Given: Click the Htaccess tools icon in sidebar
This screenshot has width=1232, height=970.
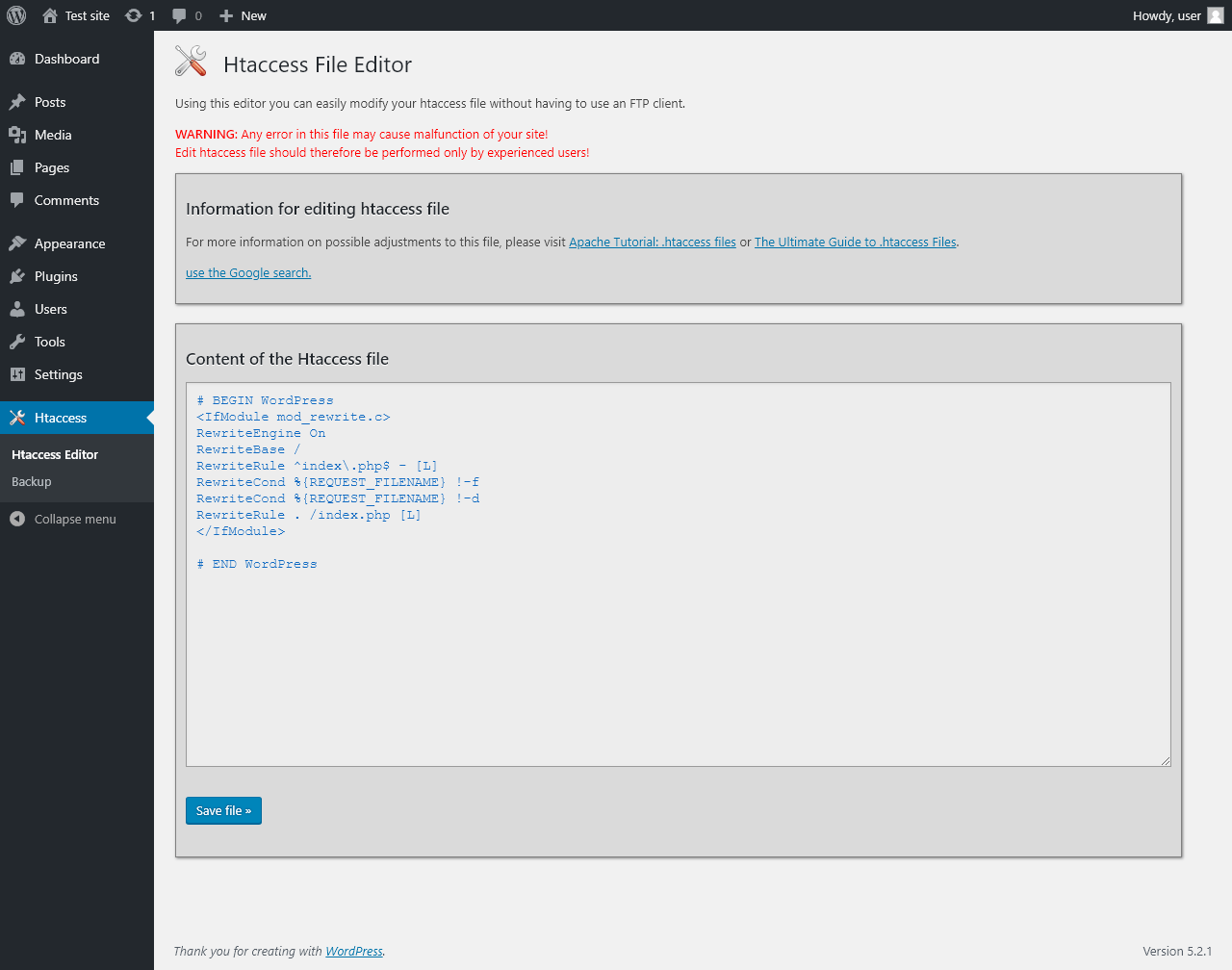Looking at the screenshot, I should (17, 418).
